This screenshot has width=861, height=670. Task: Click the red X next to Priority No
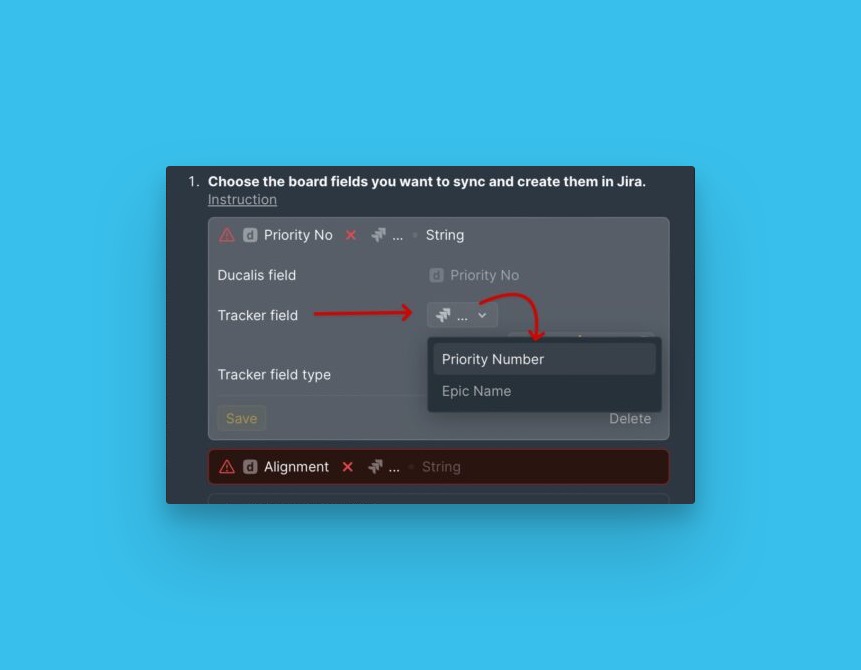(350, 235)
